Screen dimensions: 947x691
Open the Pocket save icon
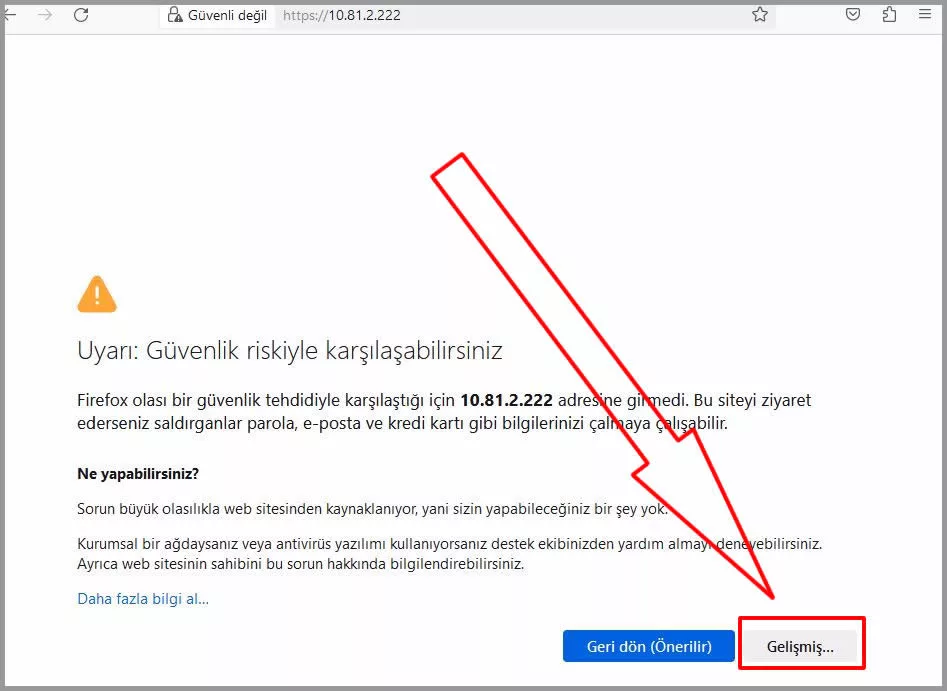(x=853, y=15)
